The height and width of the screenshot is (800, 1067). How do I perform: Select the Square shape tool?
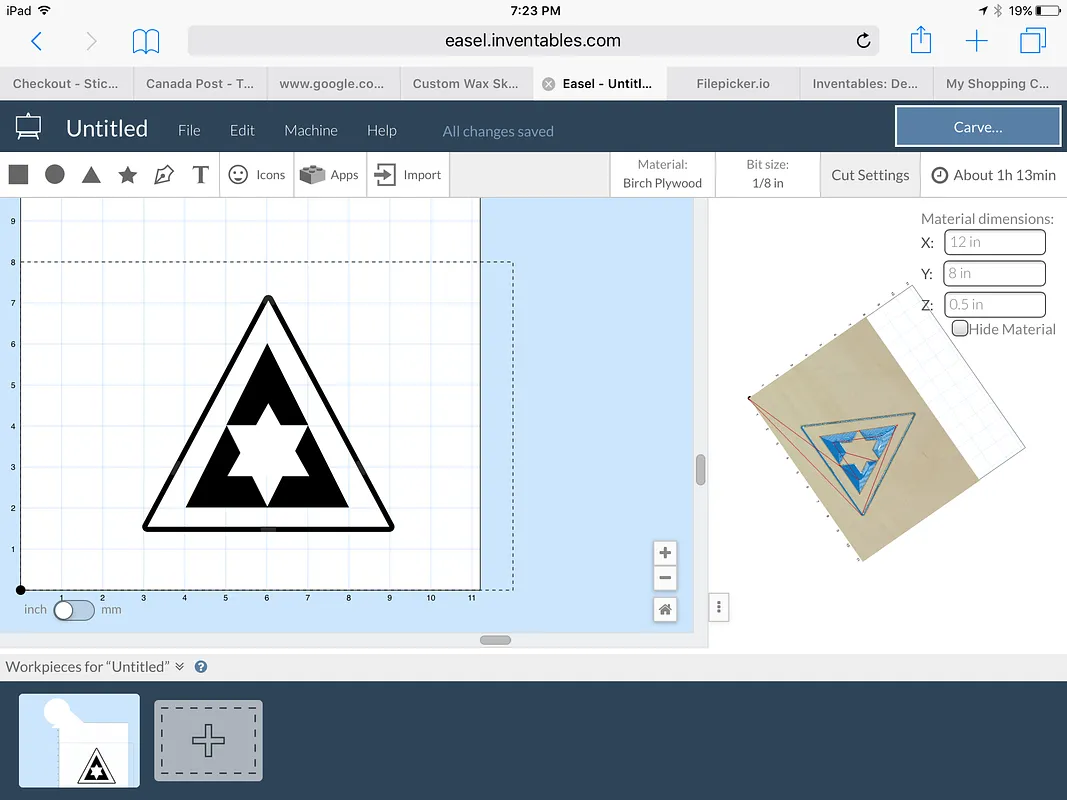(x=18, y=175)
